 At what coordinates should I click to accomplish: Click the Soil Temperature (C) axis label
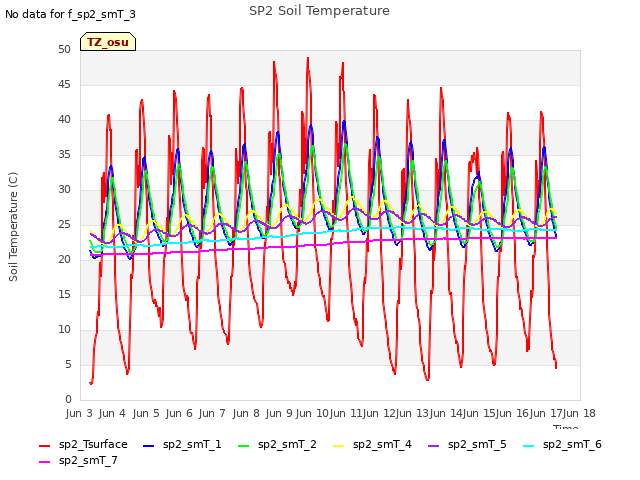(13, 227)
